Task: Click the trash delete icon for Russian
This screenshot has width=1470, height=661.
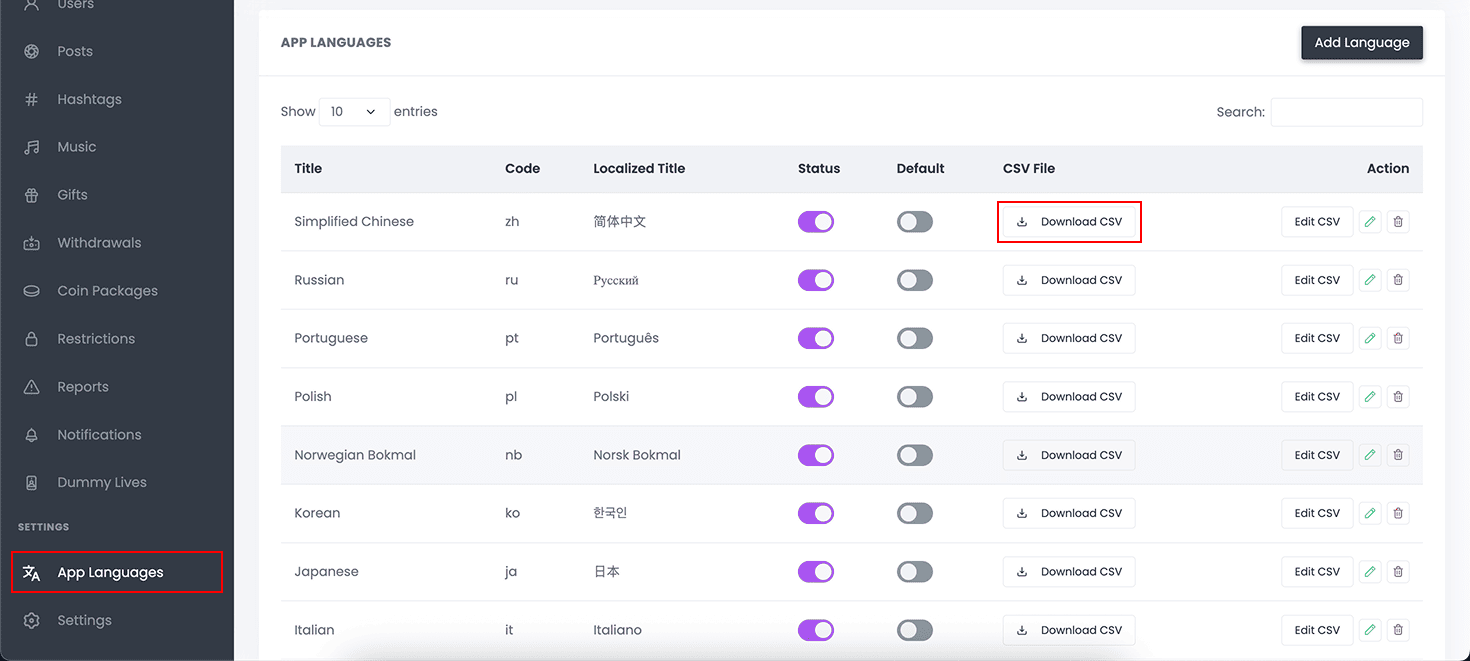Action: tap(1398, 280)
